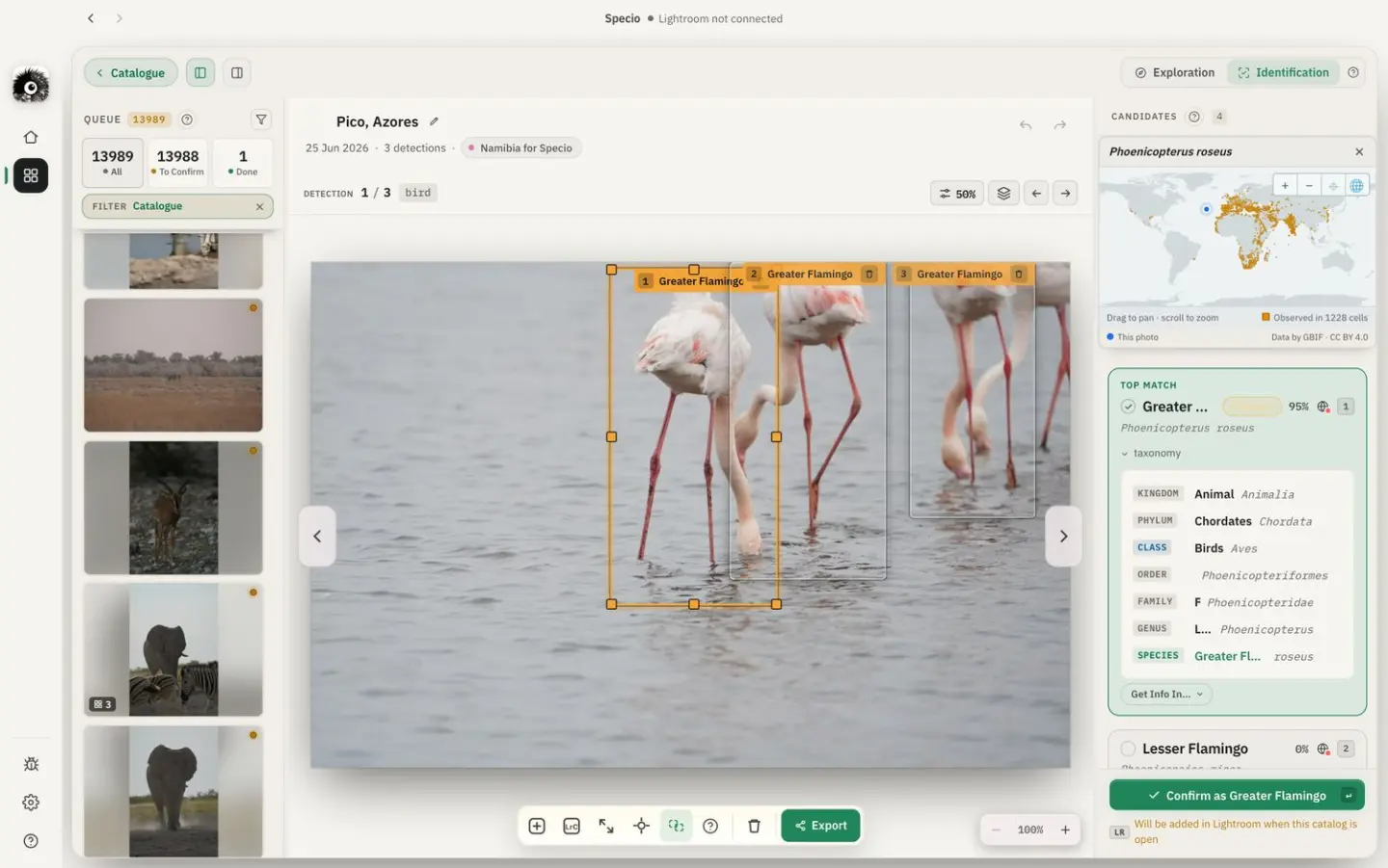The image size is (1388, 868).
Task: Add a new detection box from bottom toolbar
Action: click(537, 826)
